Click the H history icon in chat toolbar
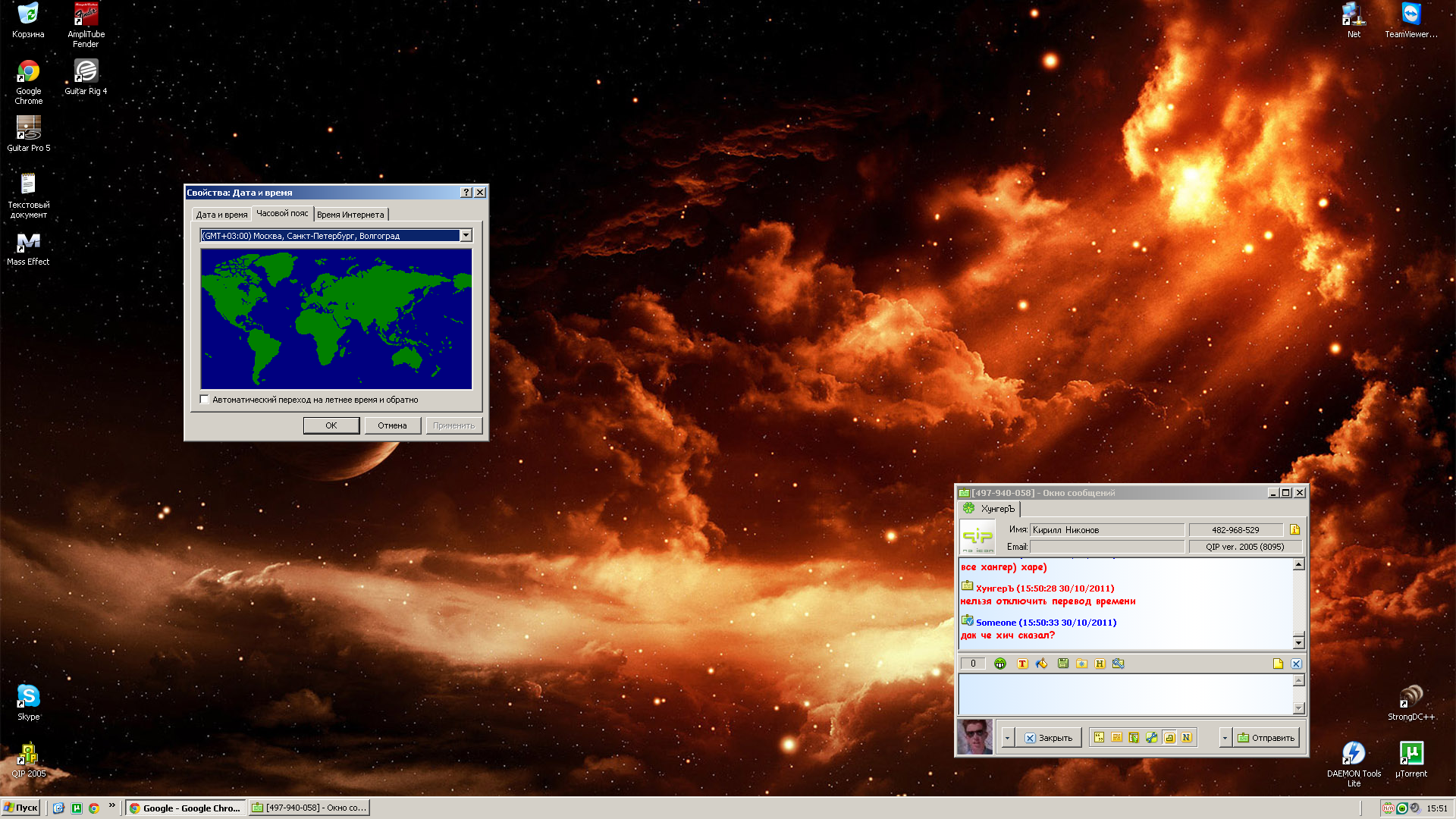The width and height of the screenshot is (1456, 819). pyautogui.click(x=1100, y=664)
